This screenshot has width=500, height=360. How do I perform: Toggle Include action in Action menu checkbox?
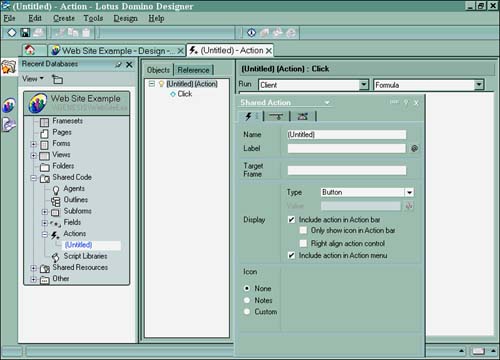tap(291, 255)
